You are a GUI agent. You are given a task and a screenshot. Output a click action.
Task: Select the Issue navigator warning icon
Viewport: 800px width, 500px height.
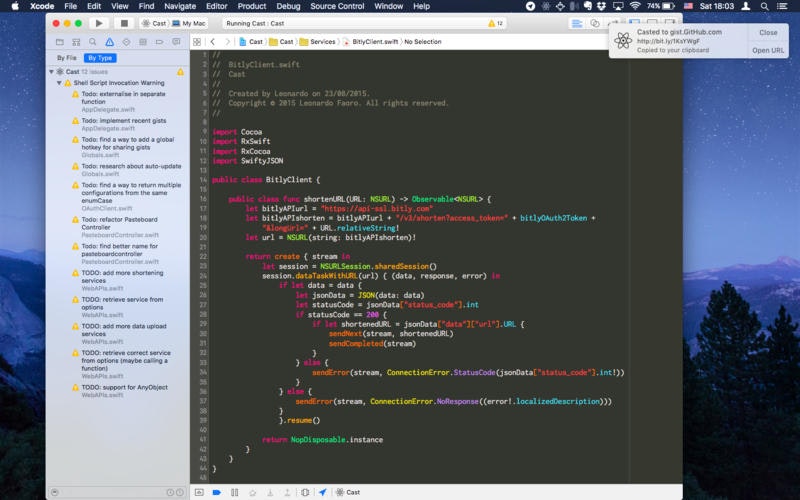[x=109, y=42]
